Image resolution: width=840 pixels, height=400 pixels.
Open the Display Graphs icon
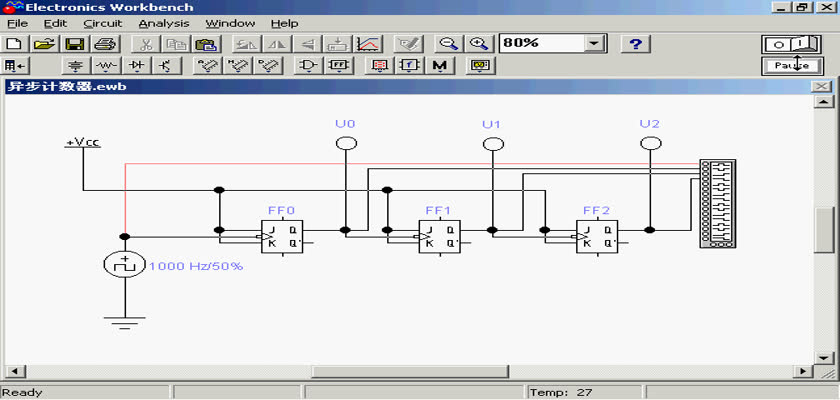click(x=368, y=44)
